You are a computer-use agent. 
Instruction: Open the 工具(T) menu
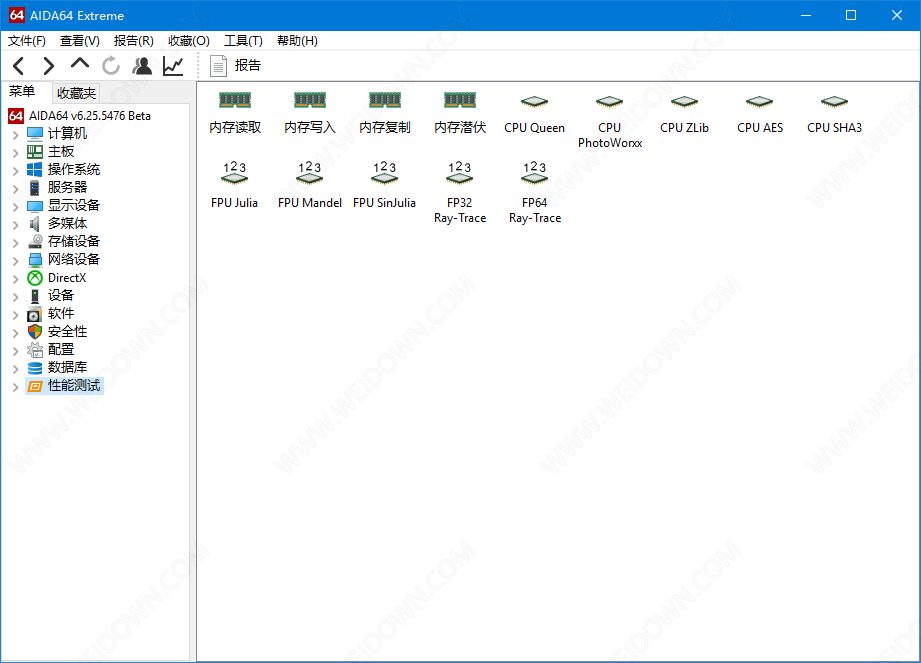click(243, 41)
